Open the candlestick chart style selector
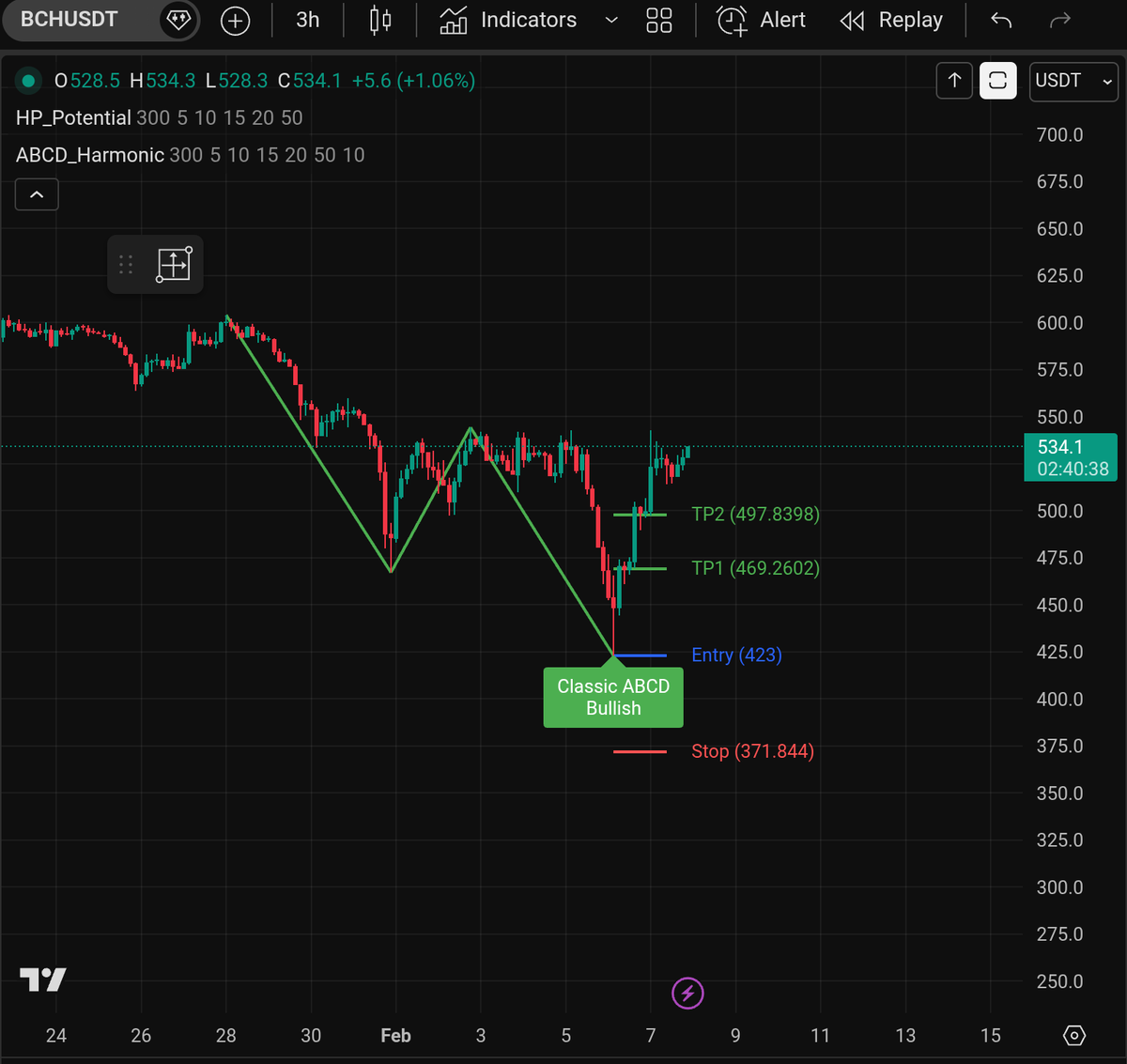The height and width of the screenshot is (1064, 1127). click(x=380, y=20)
